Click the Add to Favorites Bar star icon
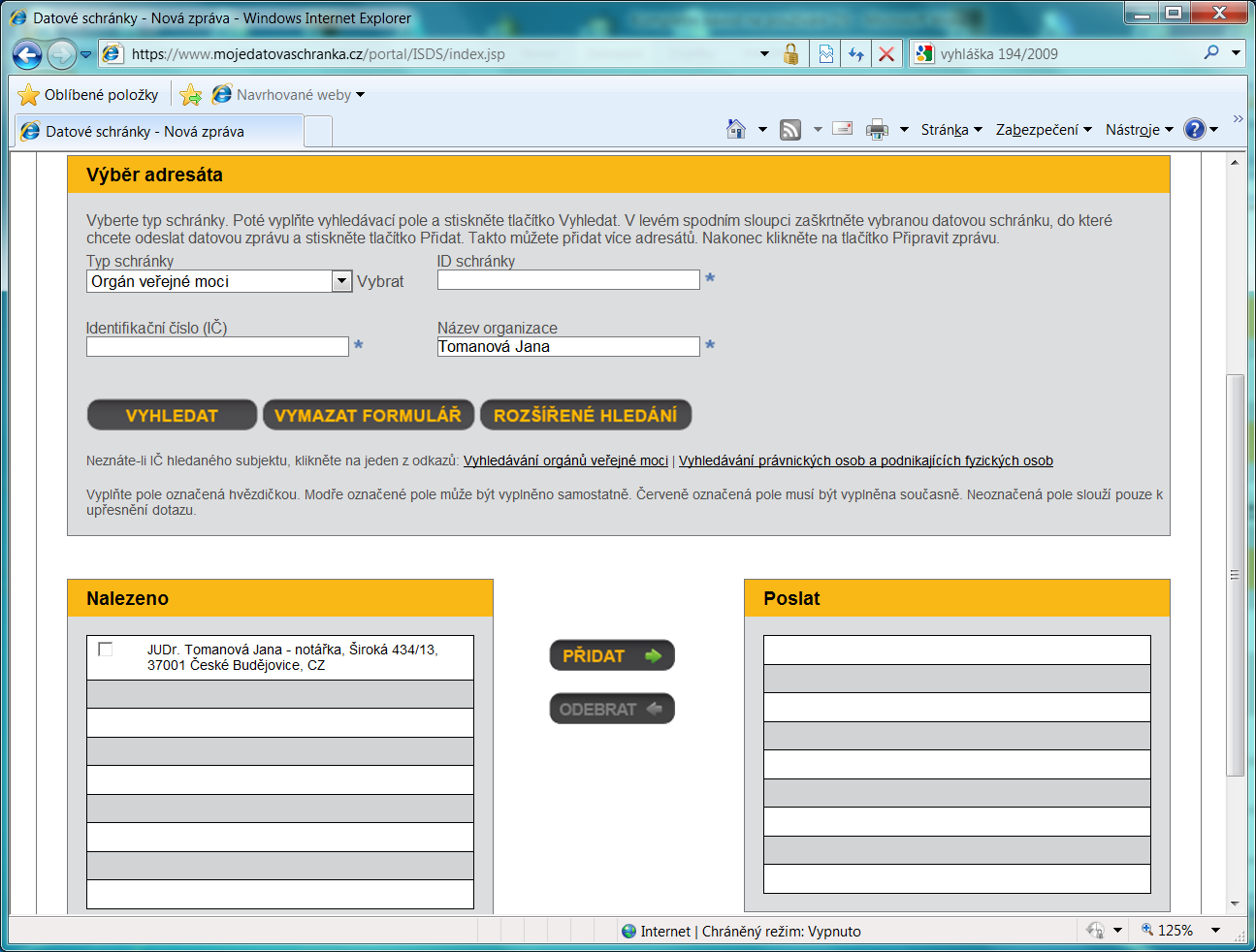1256x952 pixels. (191, 94)
